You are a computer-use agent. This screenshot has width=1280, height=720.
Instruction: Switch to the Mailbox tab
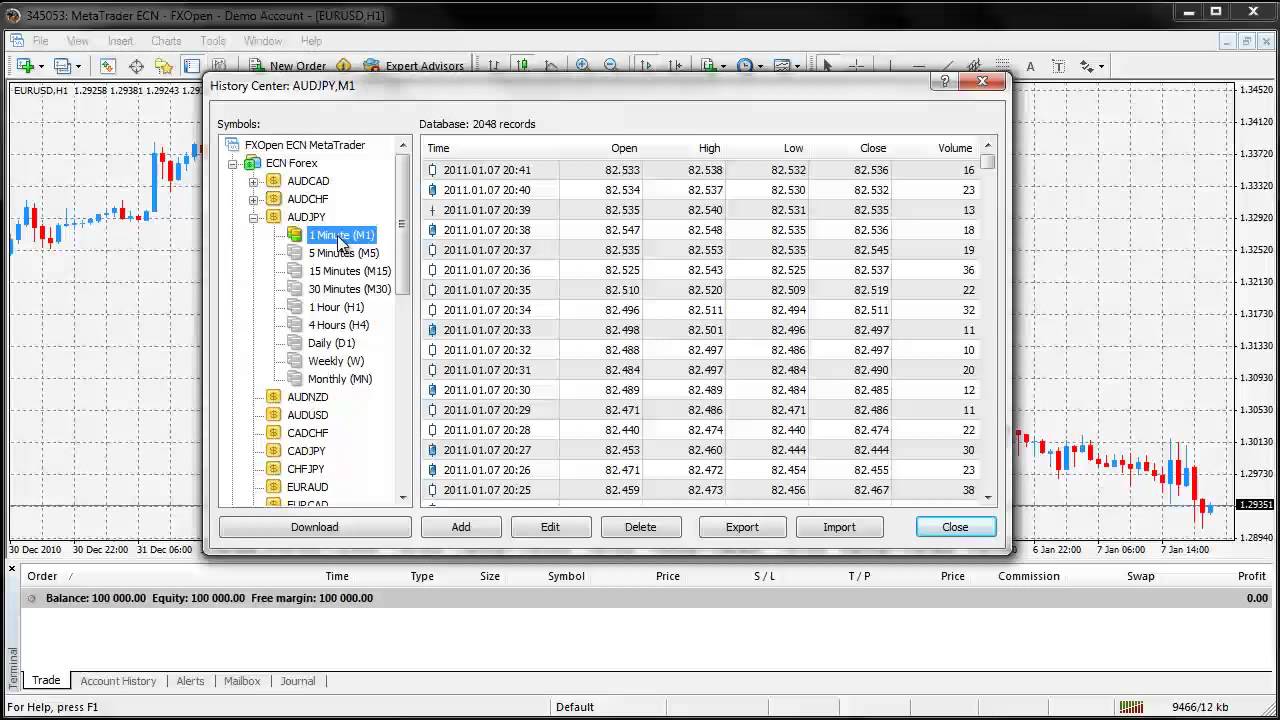pyautogui.click(x=242, y=681)
